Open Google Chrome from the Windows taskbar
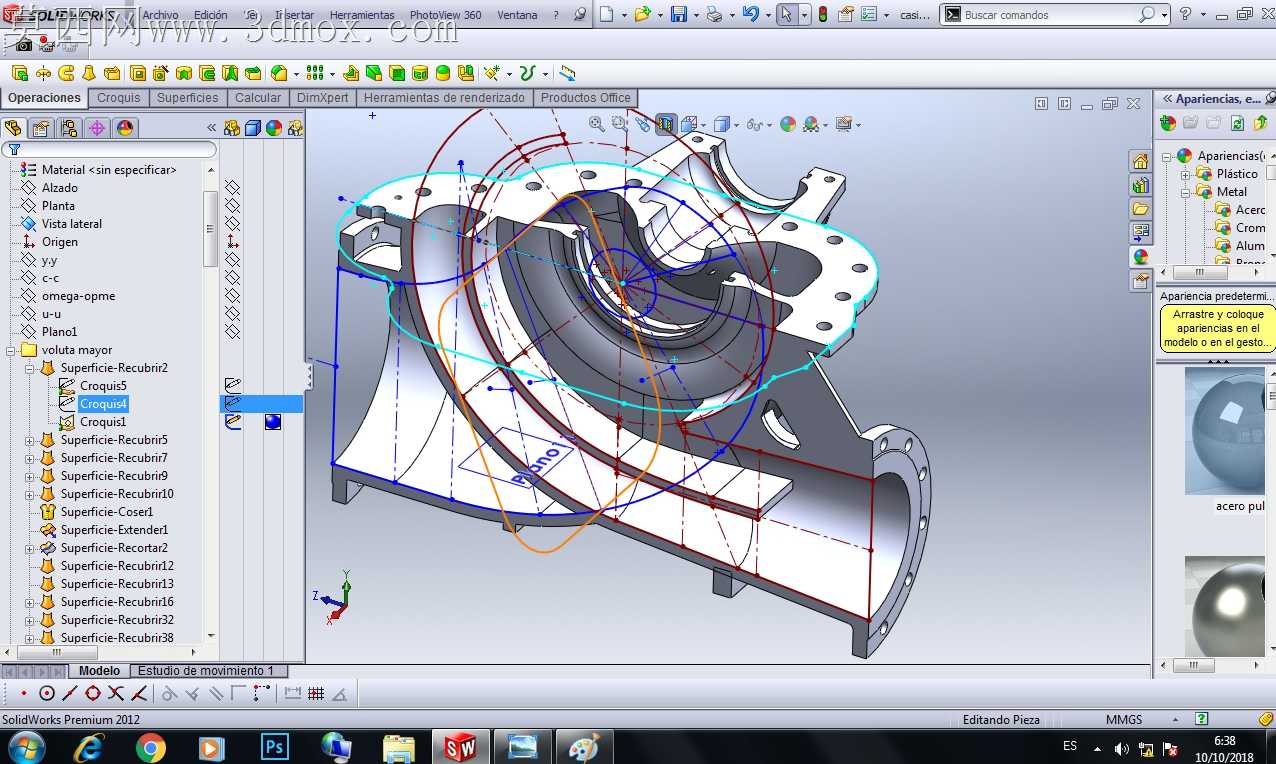The height and width of the screenshot is (764, 1276). (x=151, y=747)
